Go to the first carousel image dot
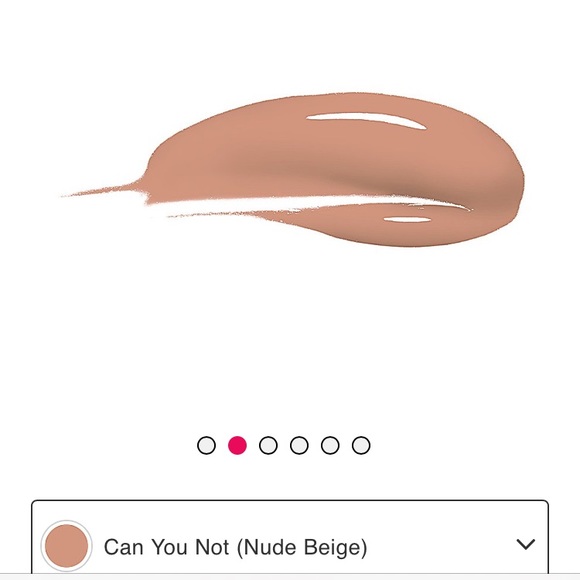 (206, 445)
